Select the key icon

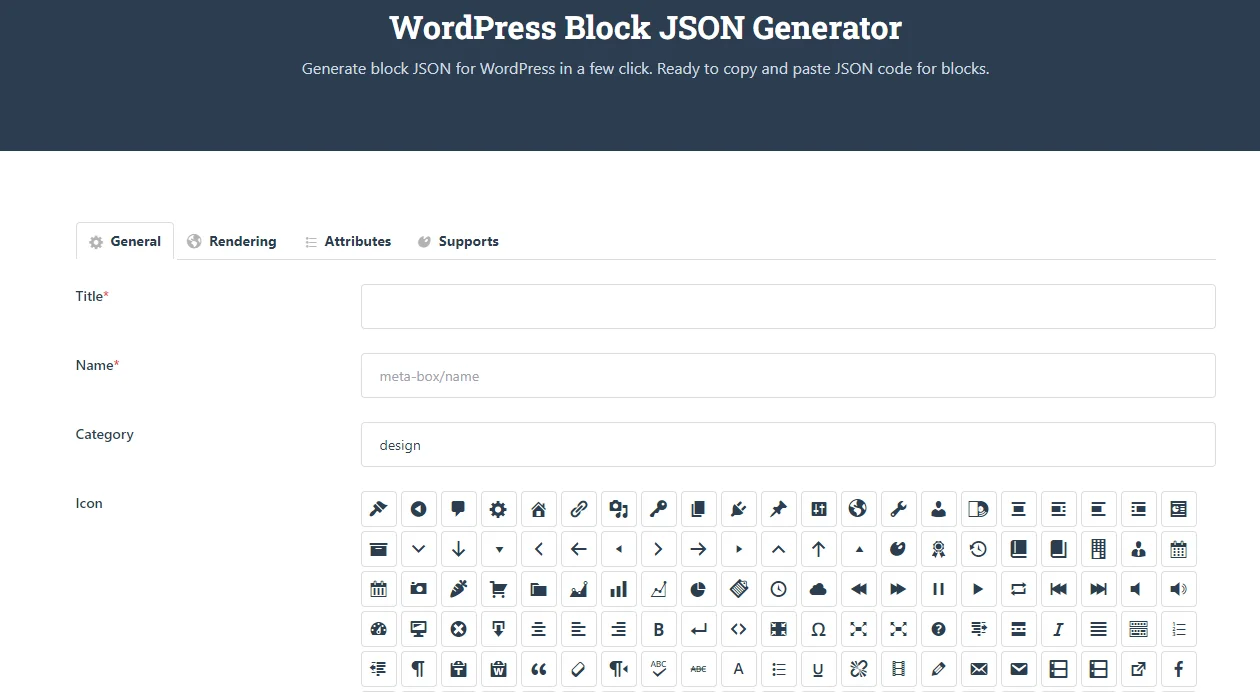(x=659, y=509)
